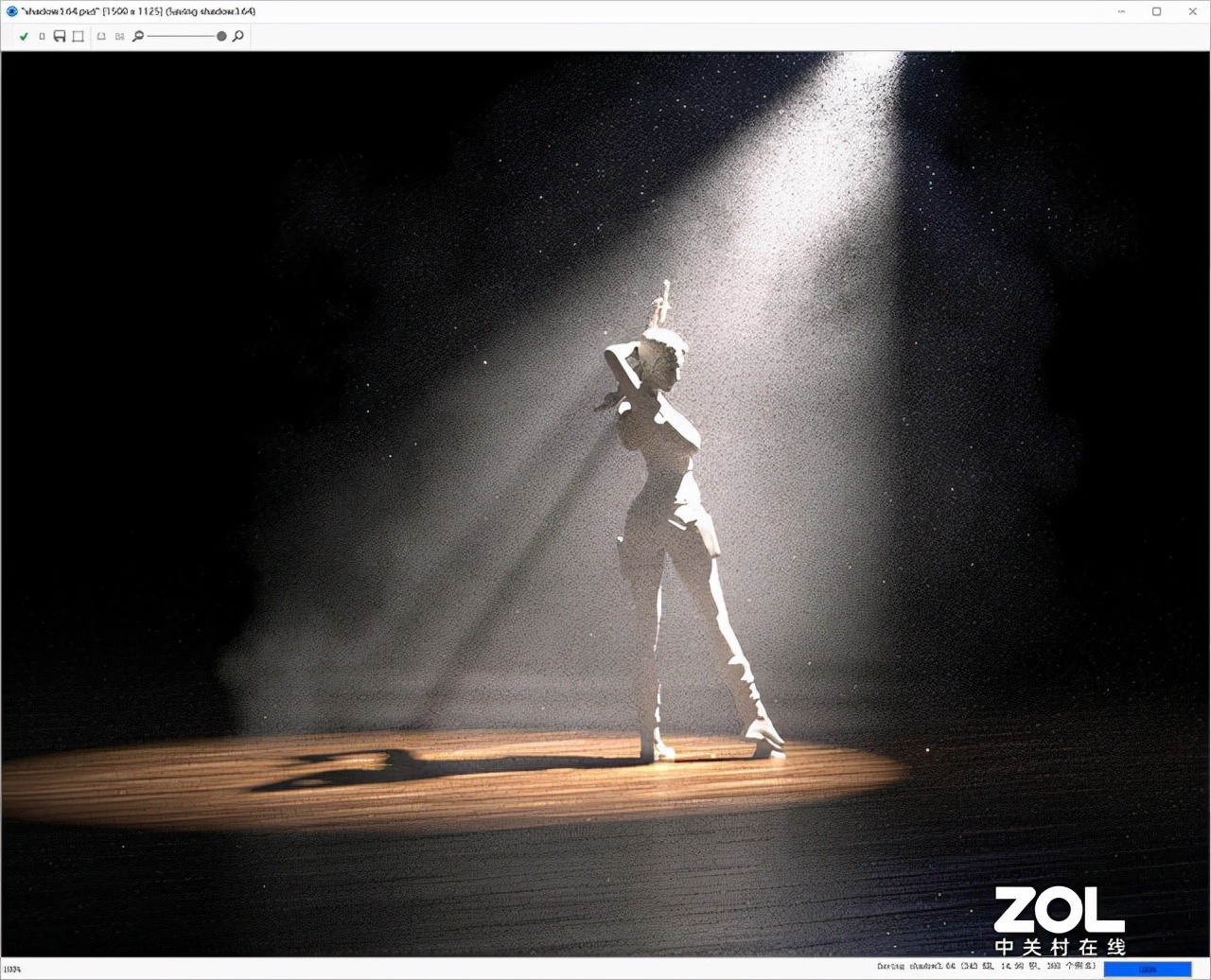Click the empty square icon after the save icon
The width and height of the screenshot is (1211, 980).
point(78,37)
